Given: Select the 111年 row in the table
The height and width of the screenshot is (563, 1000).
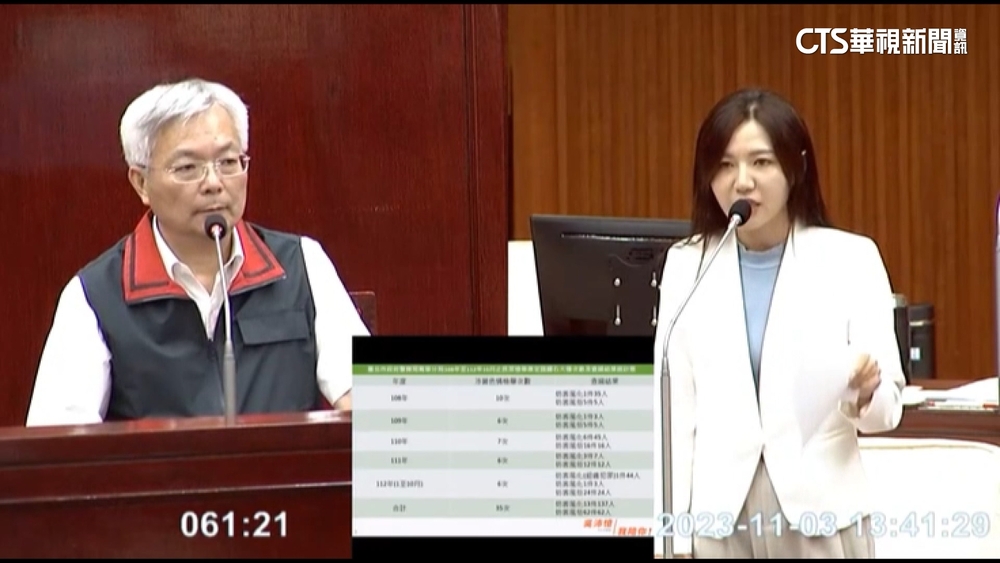Looking at the screenshot, I should [503, 460].
